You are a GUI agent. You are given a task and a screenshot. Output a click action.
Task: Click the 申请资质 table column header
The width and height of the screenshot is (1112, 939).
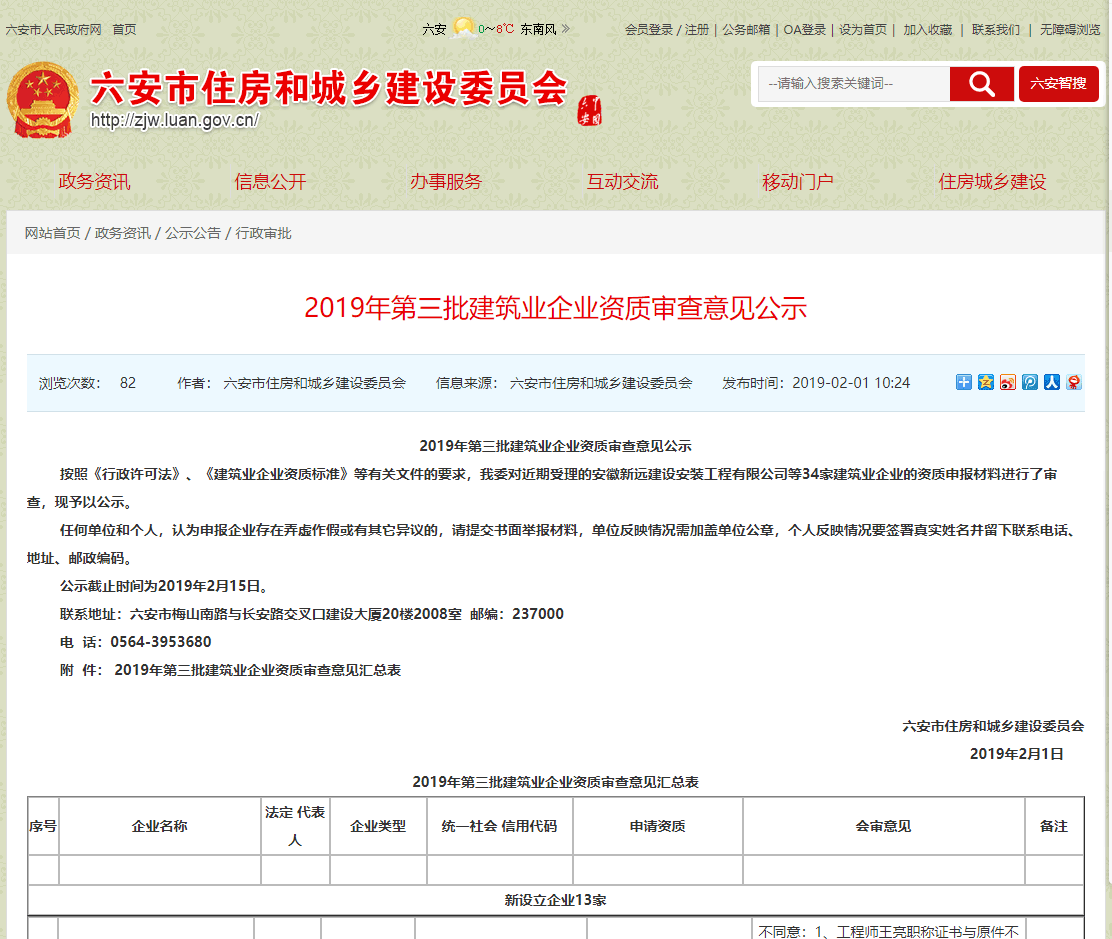coord(657,826)
